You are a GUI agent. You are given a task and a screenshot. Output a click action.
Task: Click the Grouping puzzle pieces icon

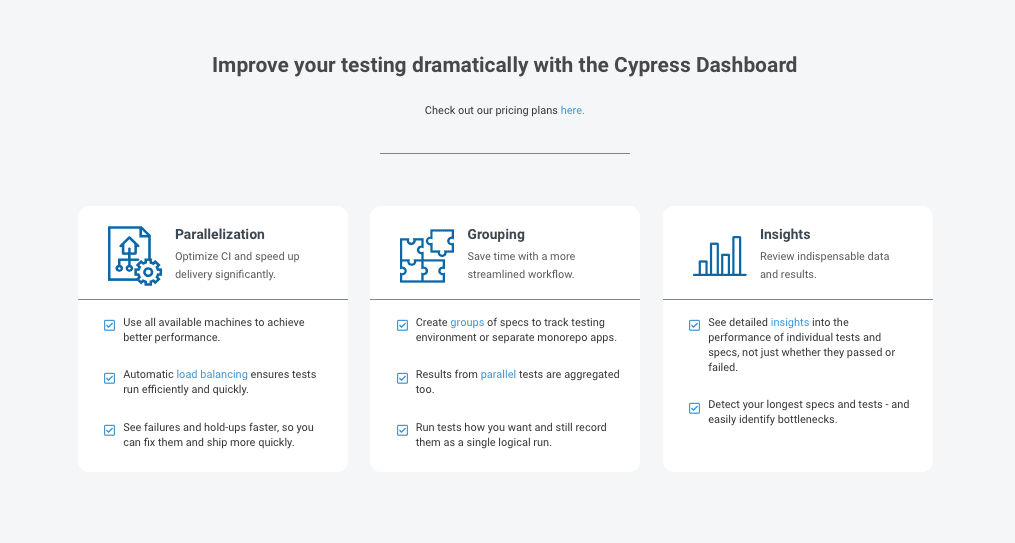pyautogui.click(x=427, y=256)
